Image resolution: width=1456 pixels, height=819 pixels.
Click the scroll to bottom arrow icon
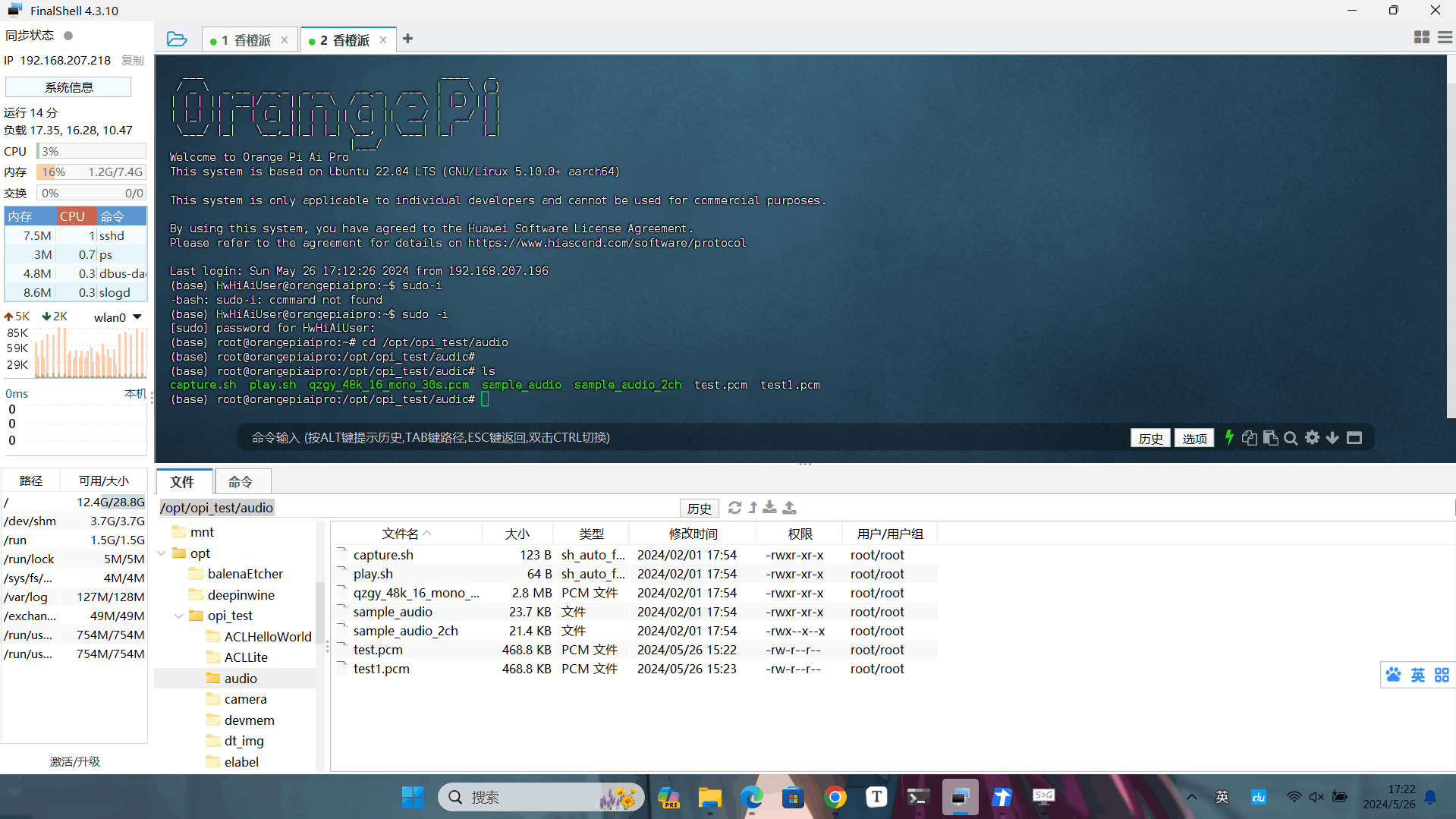pos(1332,438)
